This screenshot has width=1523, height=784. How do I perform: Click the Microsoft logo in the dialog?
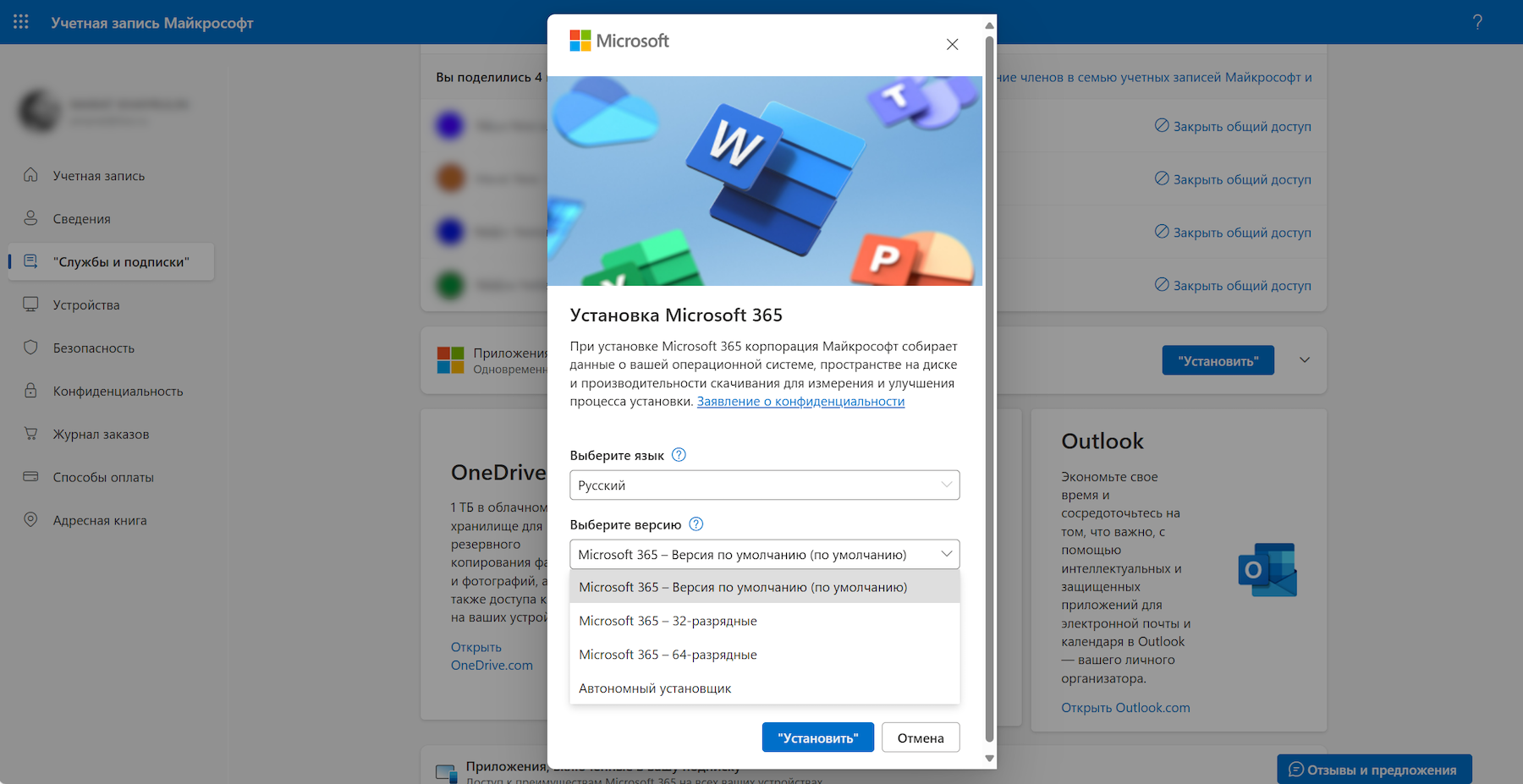click(x=619, y=41)
